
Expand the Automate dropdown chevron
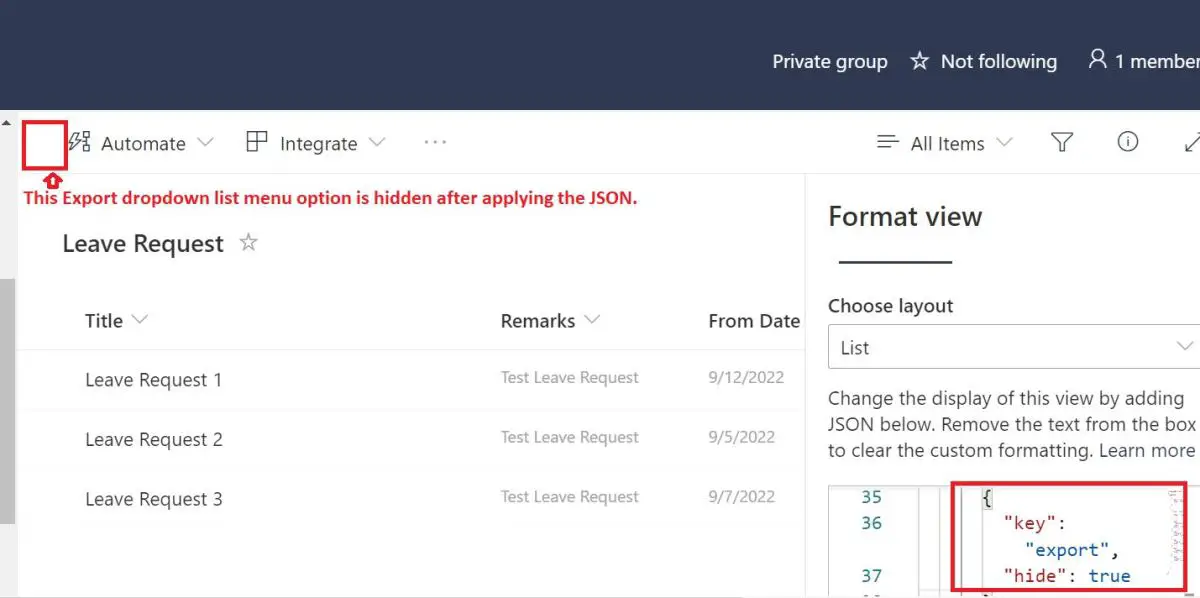[208, 143]
